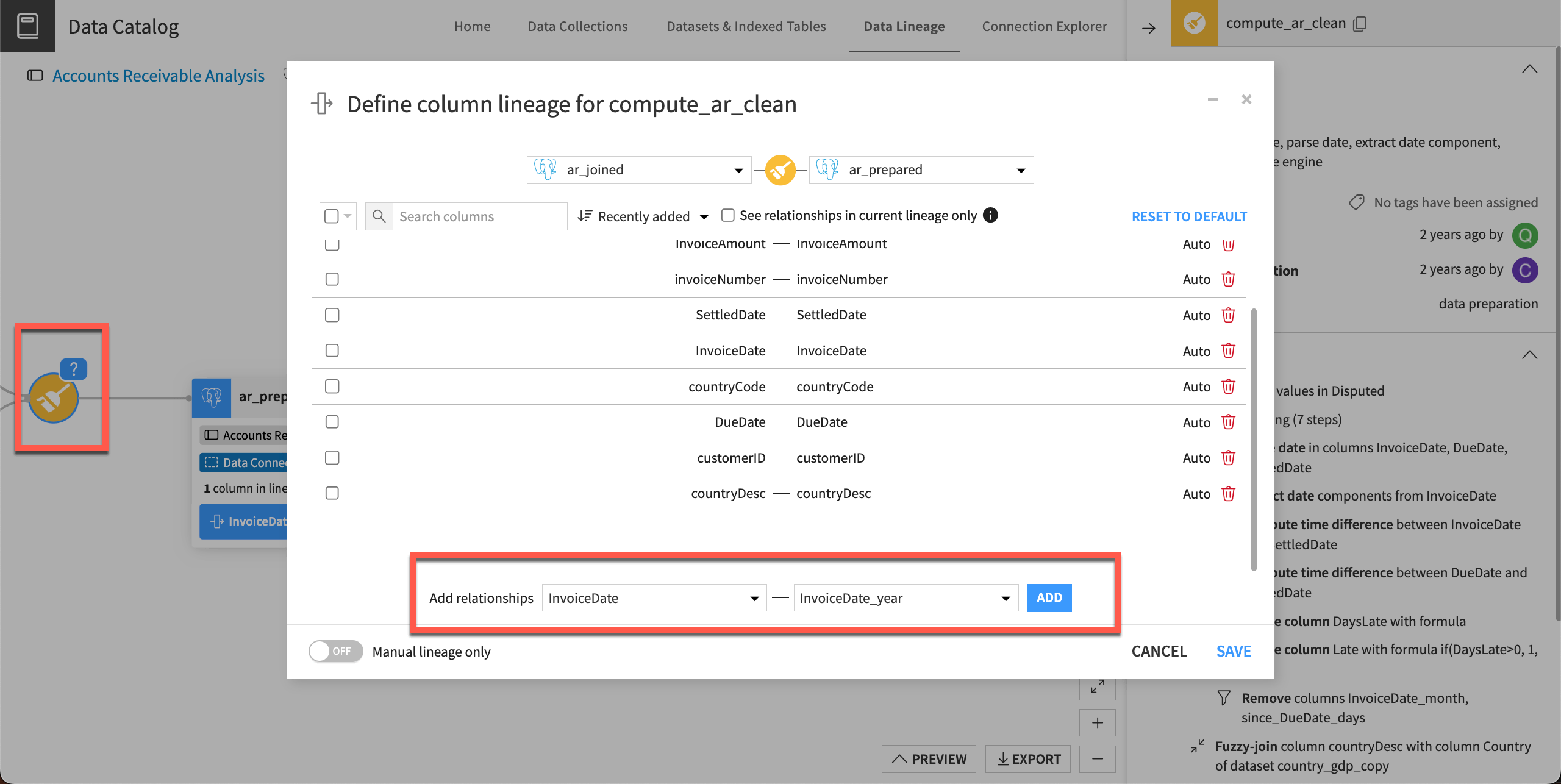1561x784 pixels.
Task: Click the Accounts Receivable Analysis project icon
Action: click(x=35, y=76)
